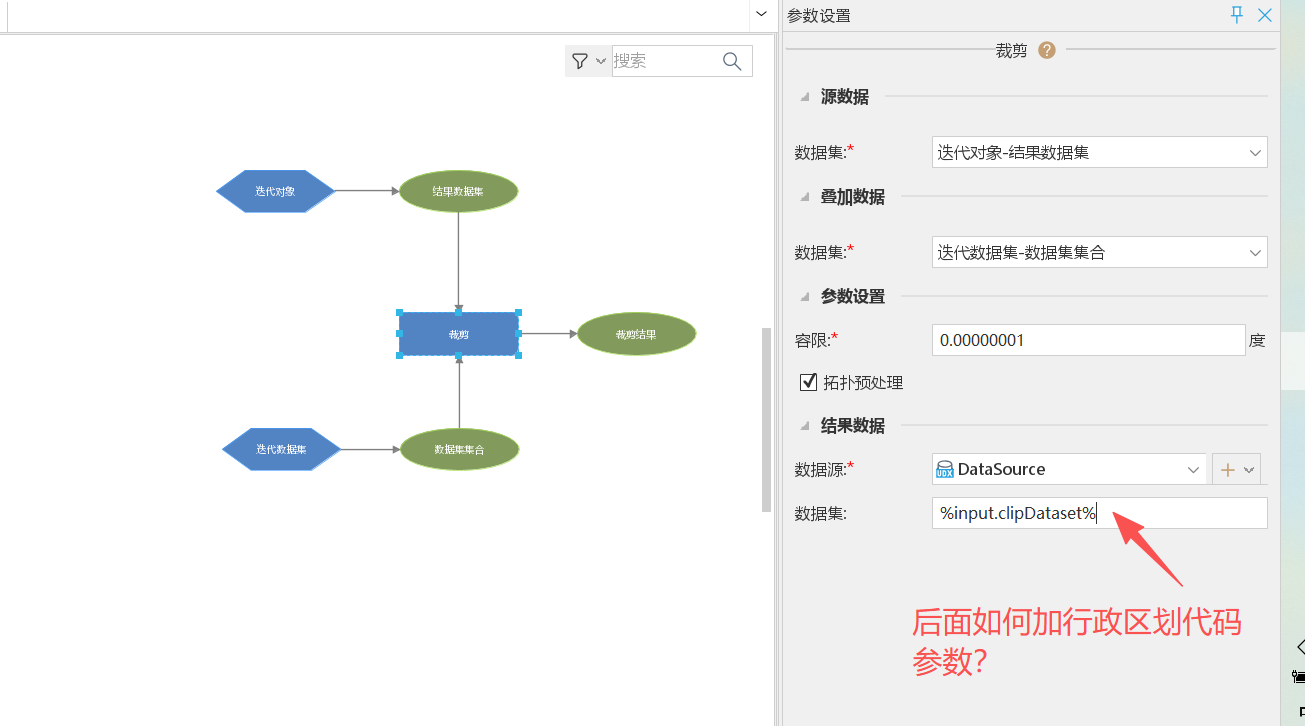Image resolution: width=1305 pixels, height=726 pixels.
Task: Select the 裁剪结果 output node
Action: pyautogui.click(x=636, y=334)
